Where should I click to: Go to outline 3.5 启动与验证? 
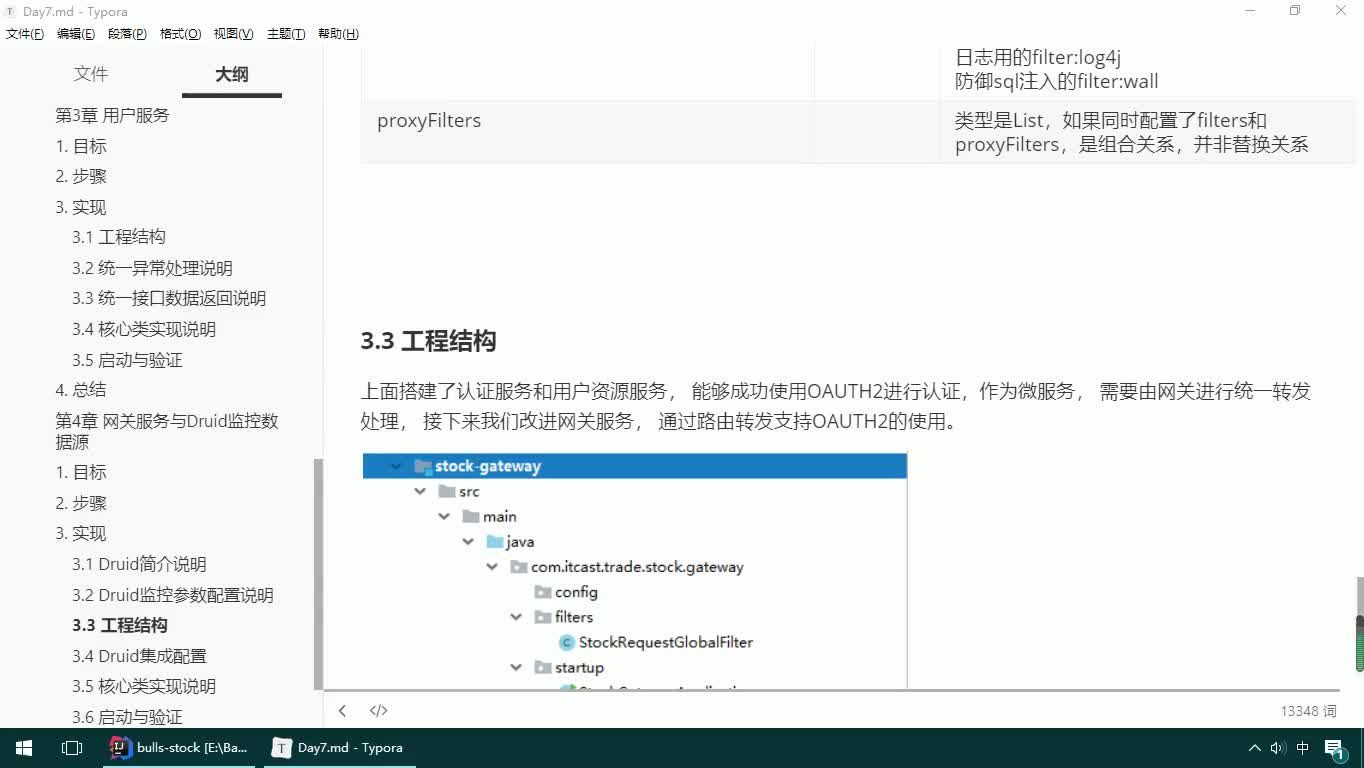pyautogui.click(x=127, y=361)
